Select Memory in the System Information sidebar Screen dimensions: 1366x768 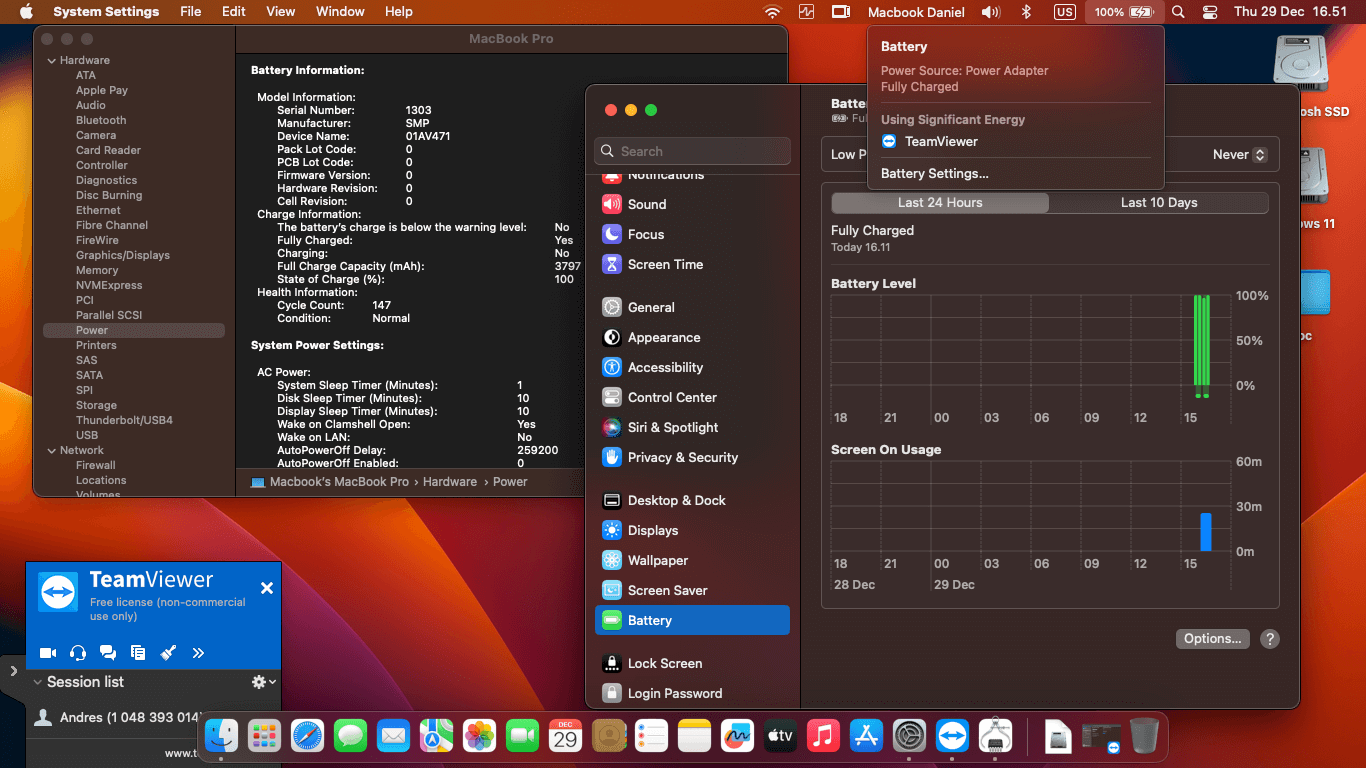coord(97,270)
